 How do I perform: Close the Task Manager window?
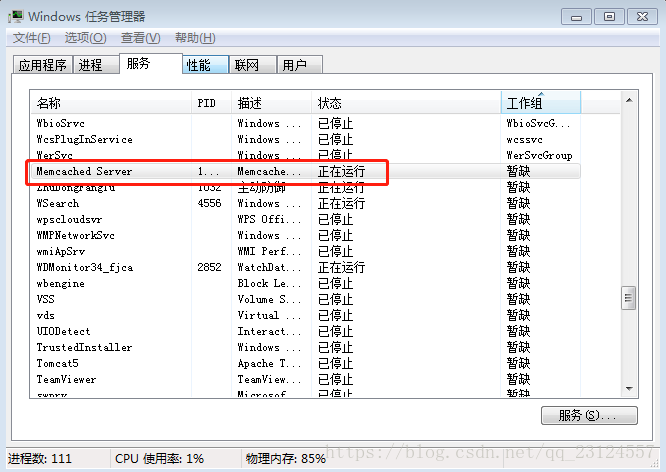click(642, 17)
